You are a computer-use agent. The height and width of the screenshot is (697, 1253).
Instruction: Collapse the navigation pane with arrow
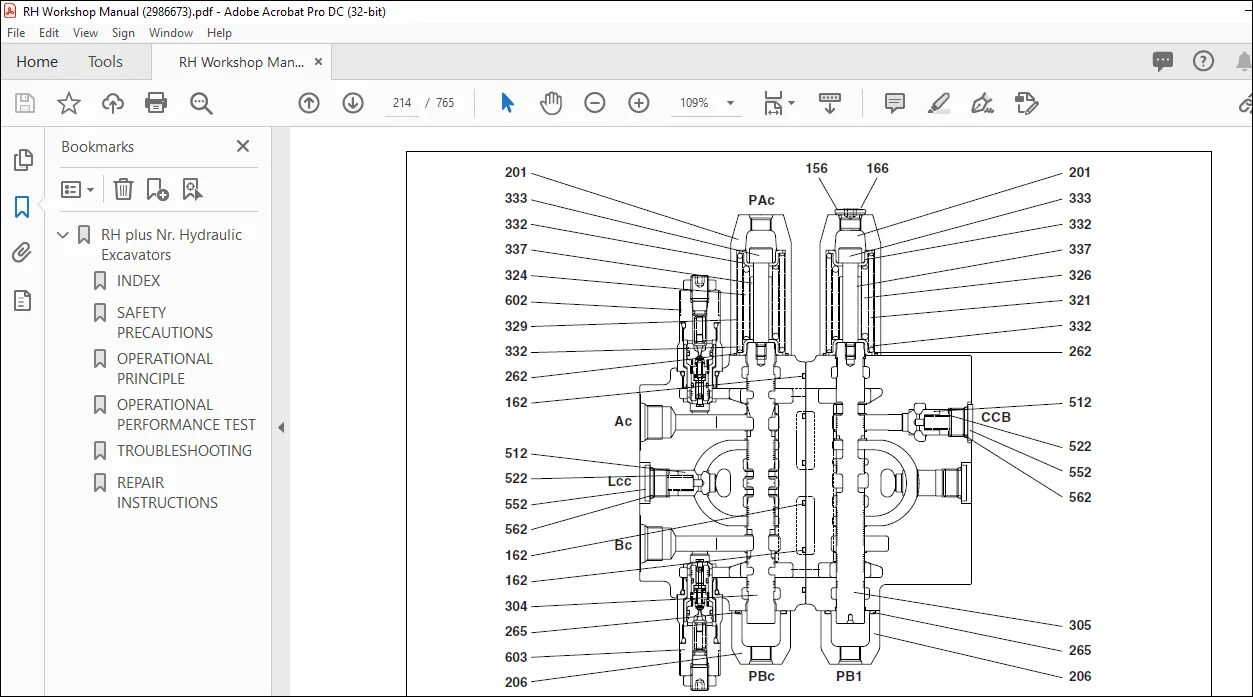281,427
